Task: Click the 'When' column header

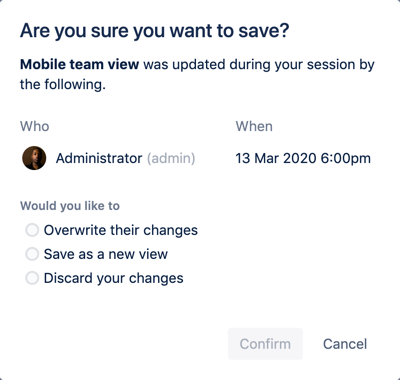Action: (x=254, y=126)
